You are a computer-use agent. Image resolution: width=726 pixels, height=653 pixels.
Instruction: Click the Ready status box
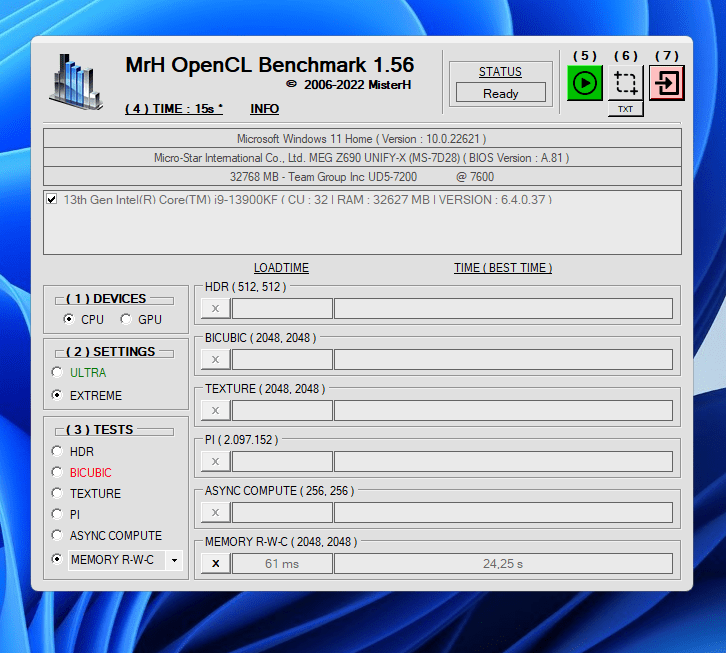501,93
